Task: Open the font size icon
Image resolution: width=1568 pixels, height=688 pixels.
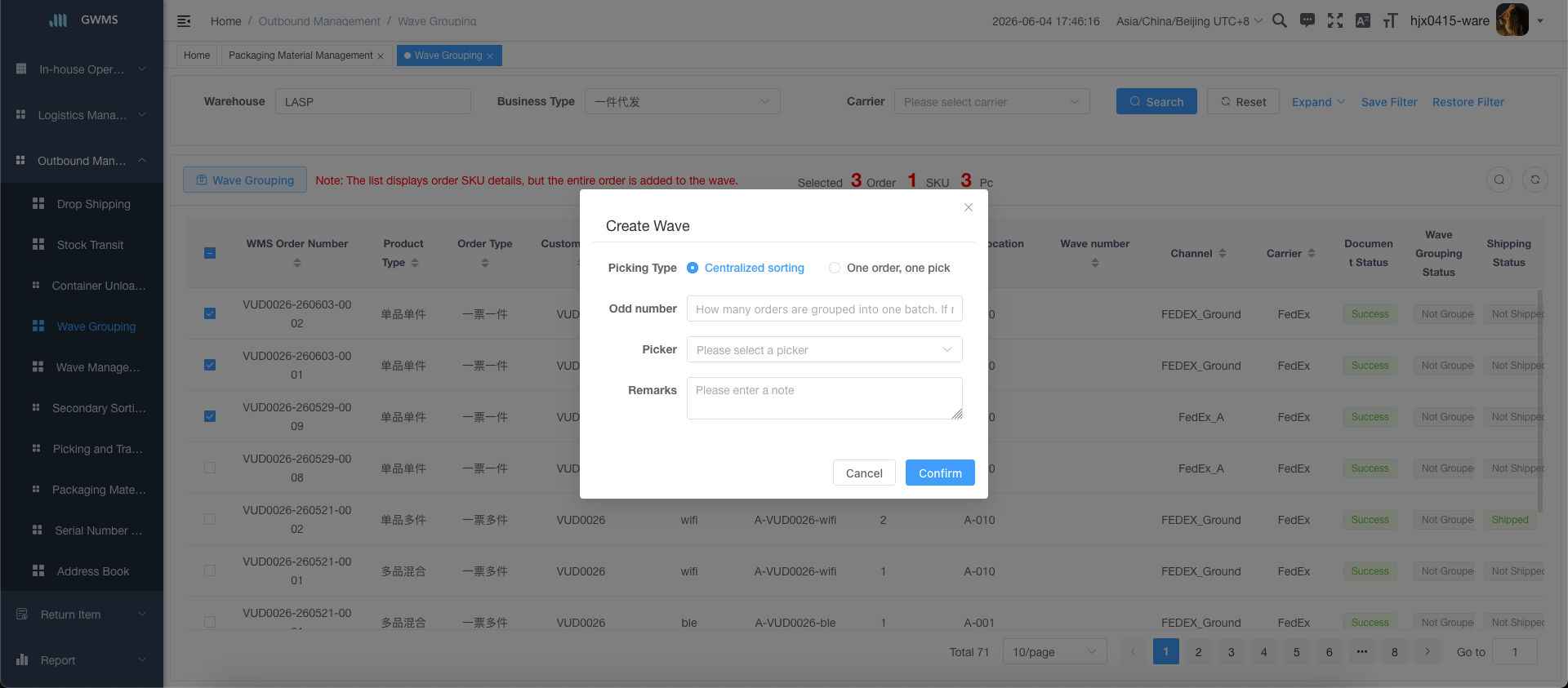Action: [x=1390, y=20]
